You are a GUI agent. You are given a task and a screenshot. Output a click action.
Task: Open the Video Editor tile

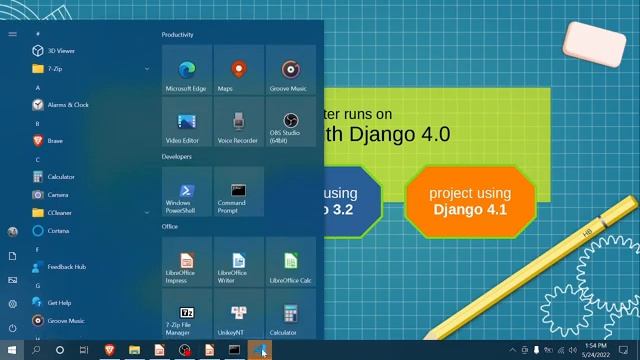(187, 122)
